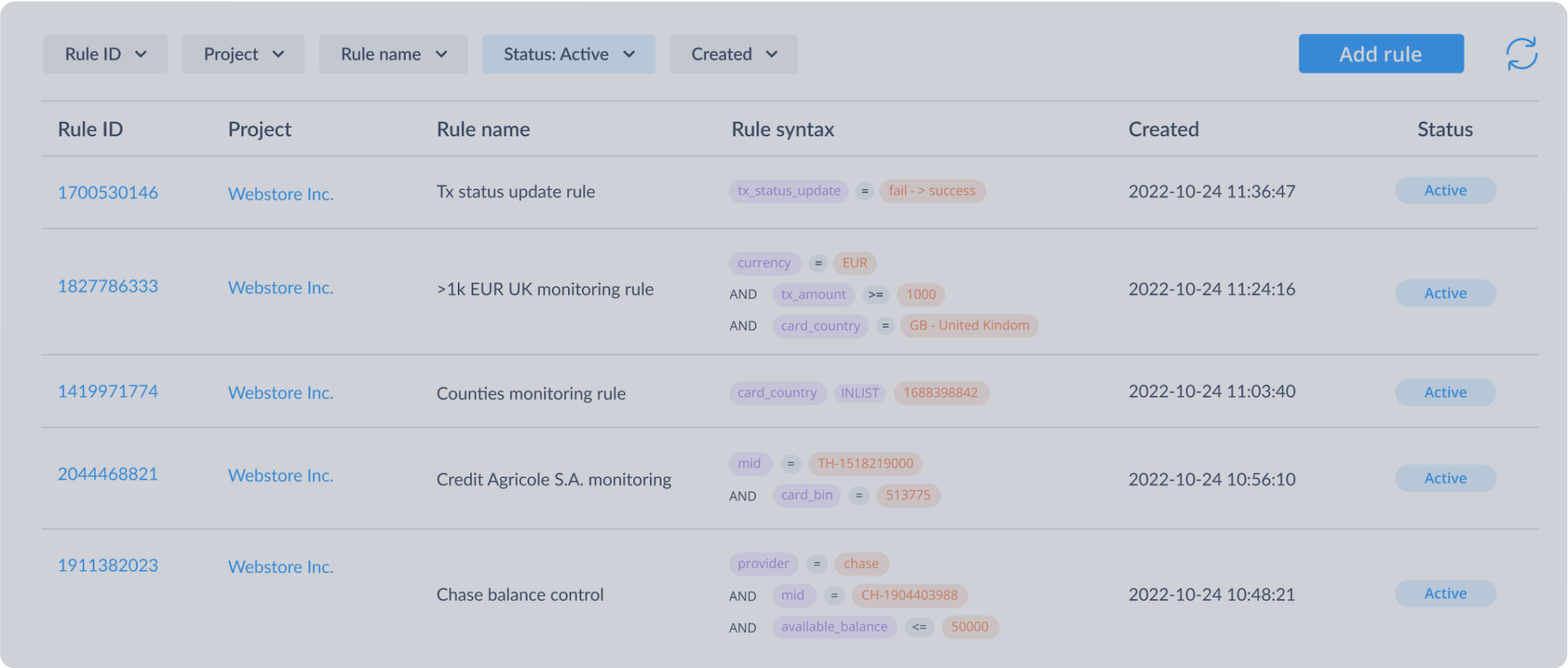This screenshot has width=1568, height=668.
Task: Open the Status: Active filter dropdown
Action: point(568,54)
